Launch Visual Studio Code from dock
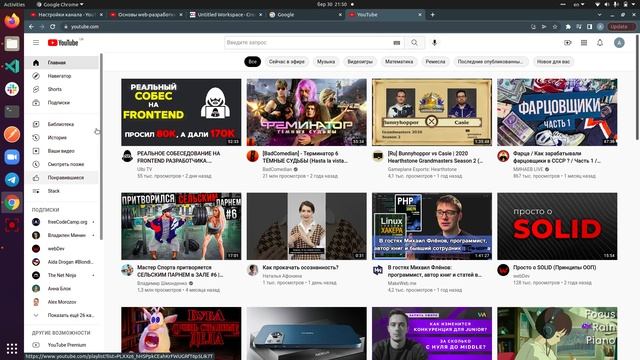 [x=12, y=66]
